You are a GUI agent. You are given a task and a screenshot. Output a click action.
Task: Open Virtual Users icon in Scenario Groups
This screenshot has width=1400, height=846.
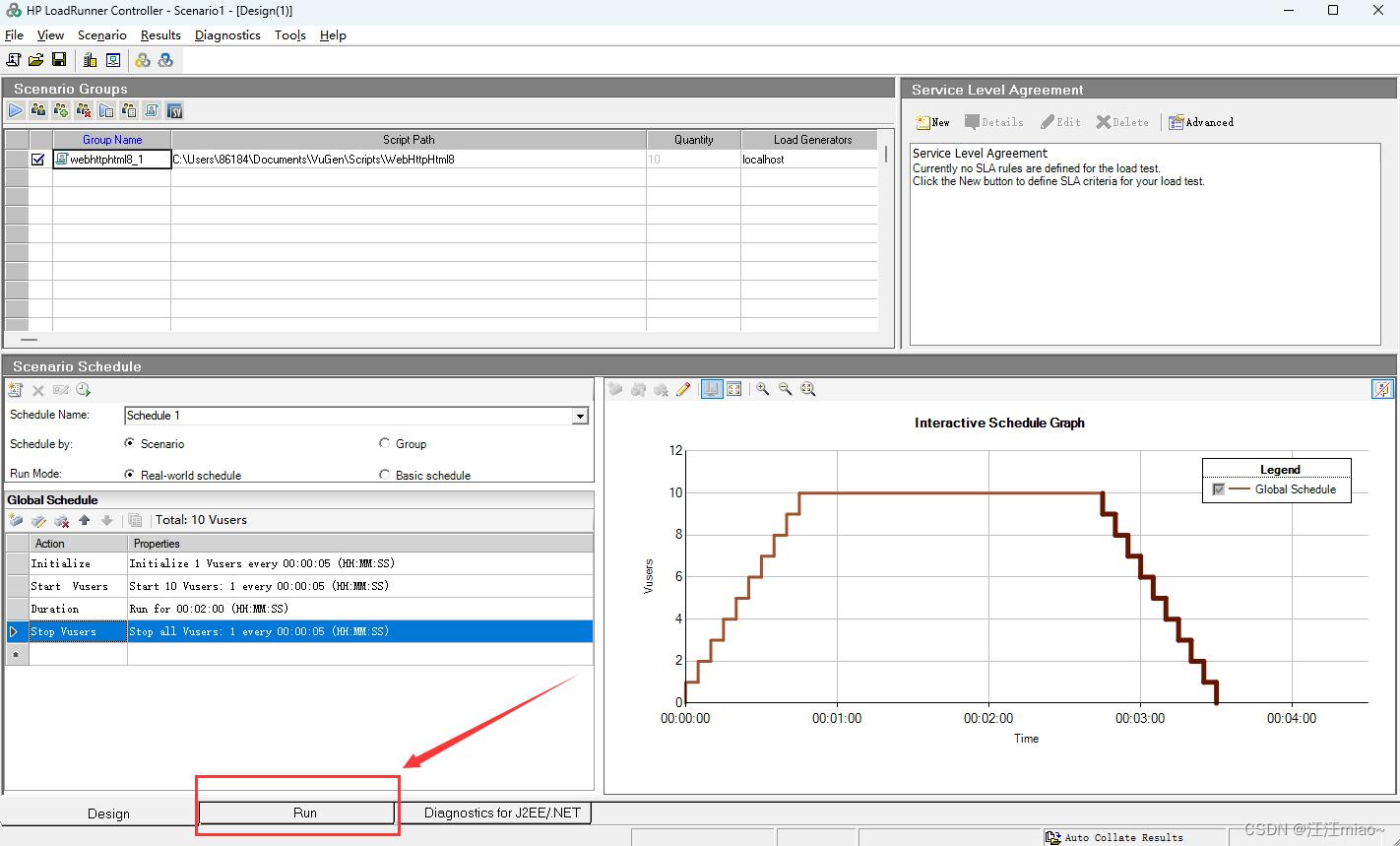(38, 110)
